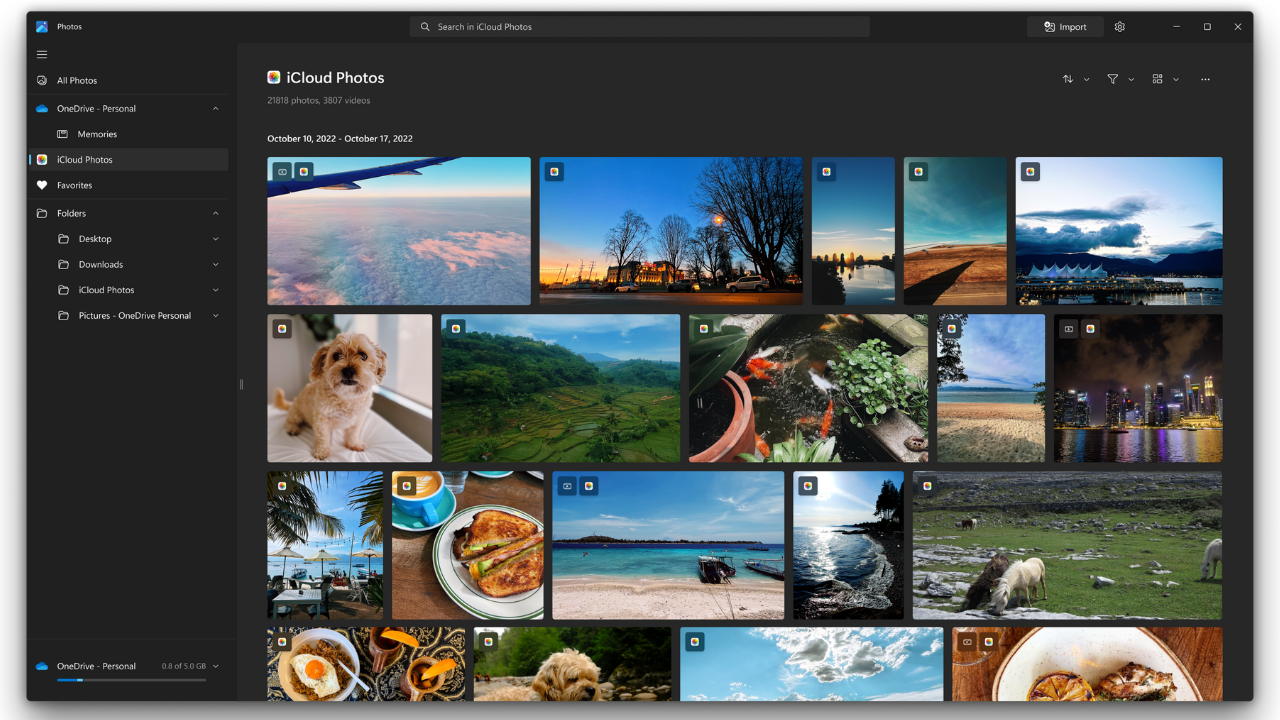
Task: Expand the OneDrive storage chevron
Action: click(x=216, y=666)
